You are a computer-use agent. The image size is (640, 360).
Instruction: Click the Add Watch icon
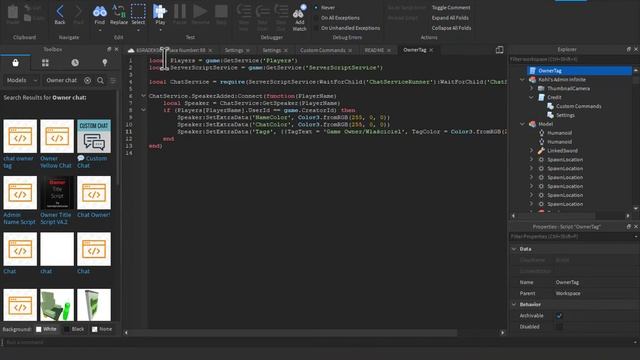(x=300, y=18)
